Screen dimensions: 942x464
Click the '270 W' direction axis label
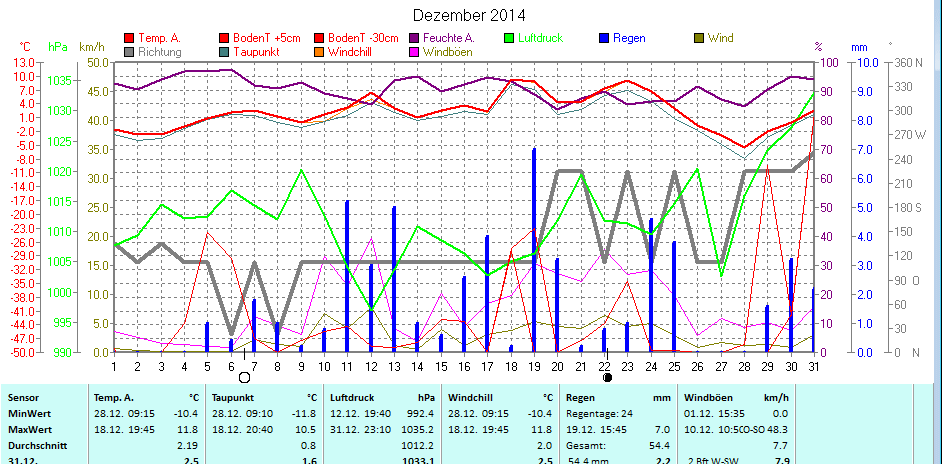click(x=910, y=135)
